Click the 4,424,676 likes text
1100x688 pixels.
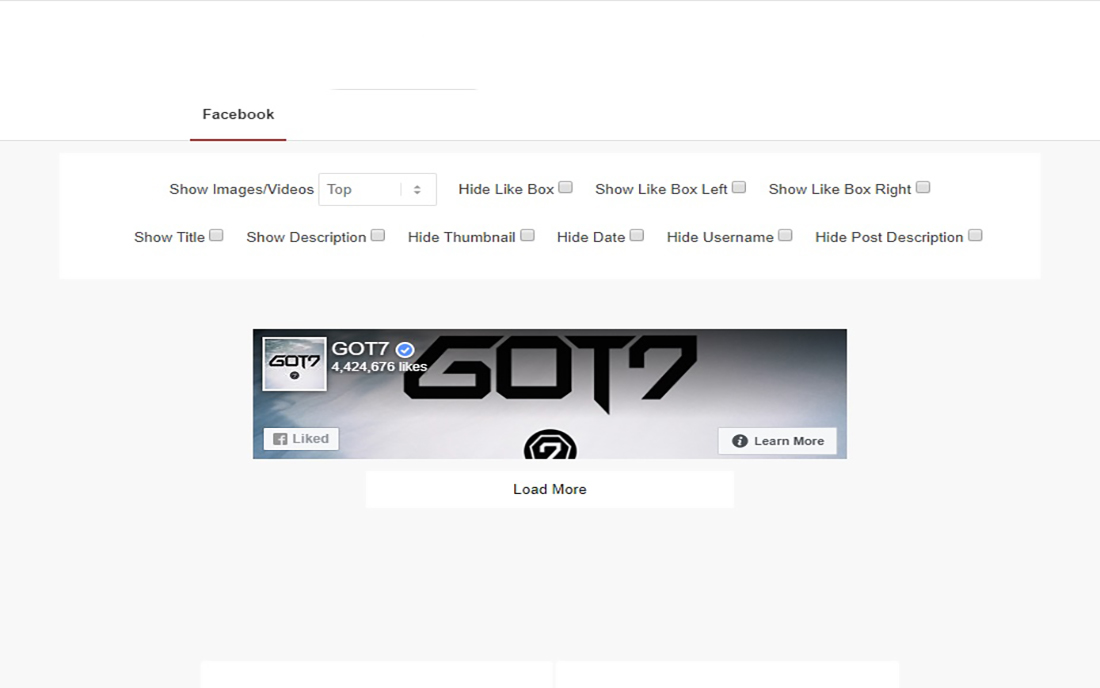[379, 367]
